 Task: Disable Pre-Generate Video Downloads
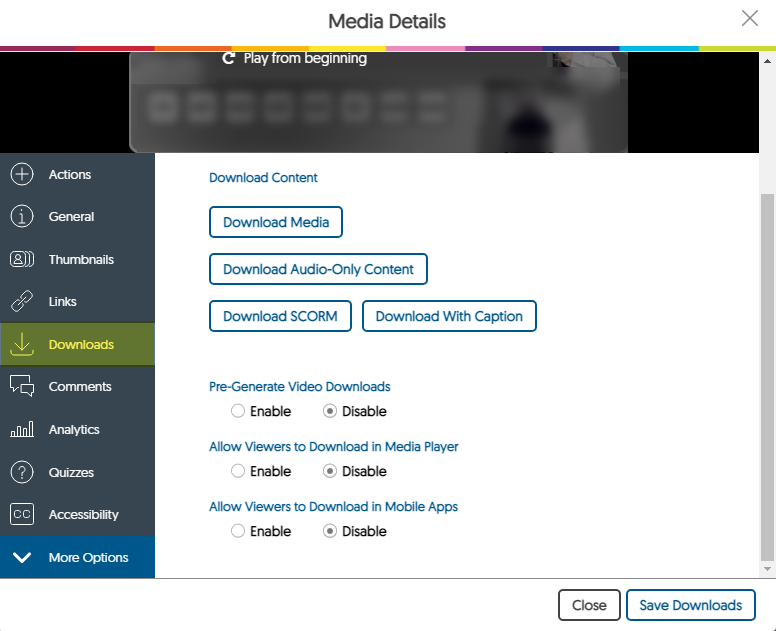(x=330, y=411)
